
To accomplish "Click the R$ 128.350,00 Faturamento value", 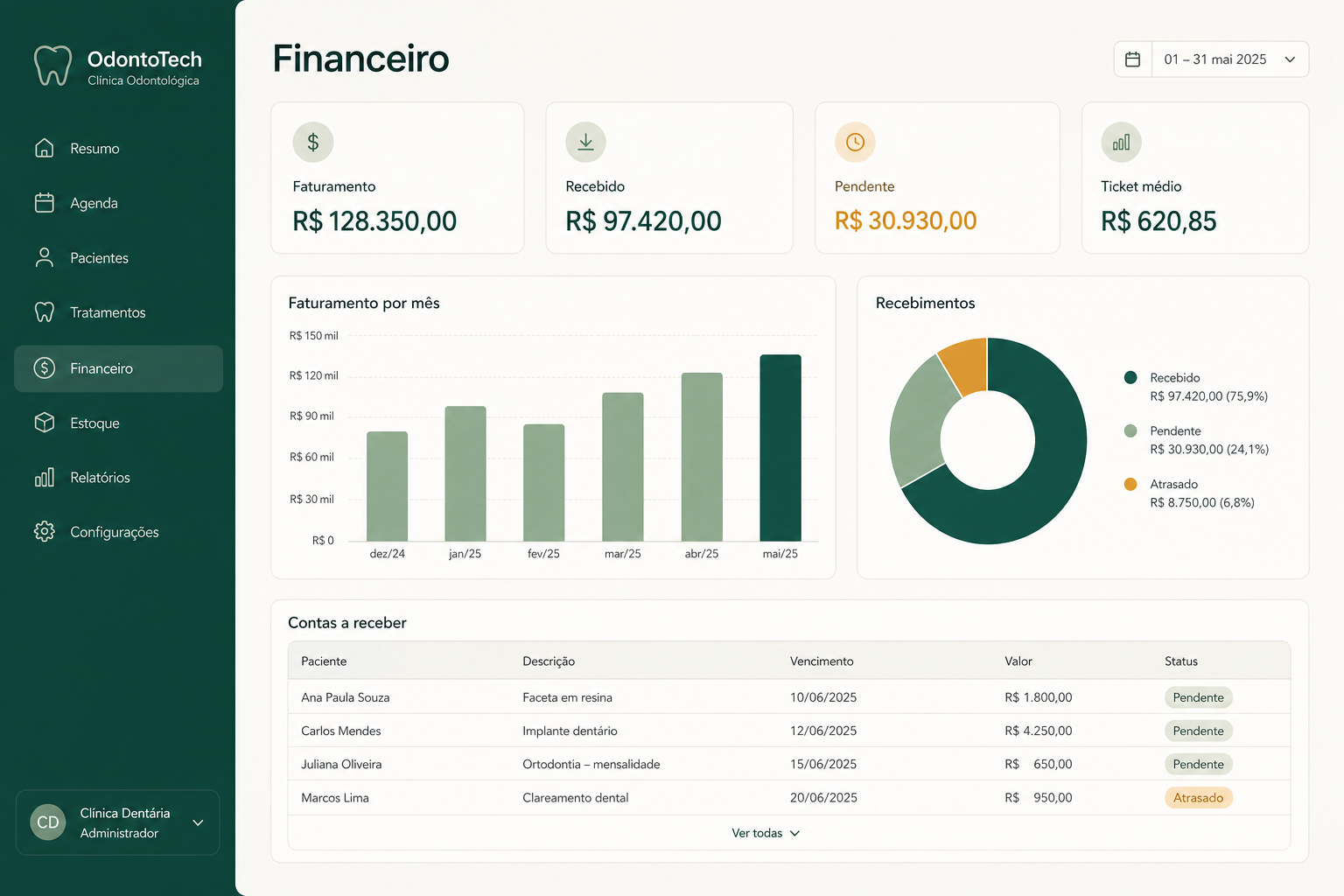I will point(374,221).
